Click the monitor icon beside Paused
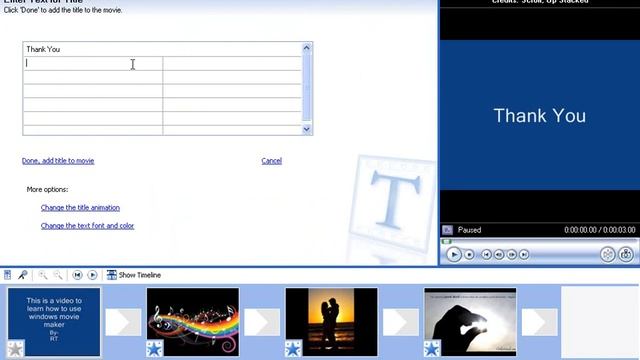 click(447, 230)
